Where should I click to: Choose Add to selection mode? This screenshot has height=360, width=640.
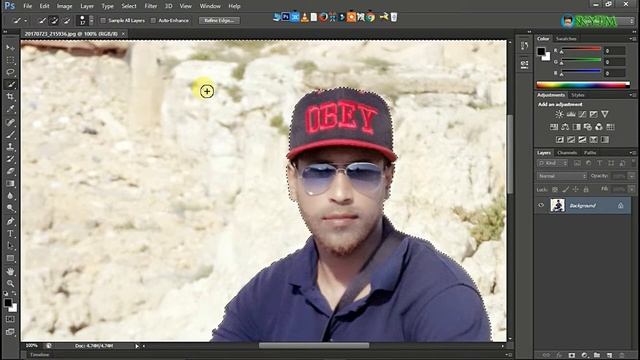[x=54, y=20]
